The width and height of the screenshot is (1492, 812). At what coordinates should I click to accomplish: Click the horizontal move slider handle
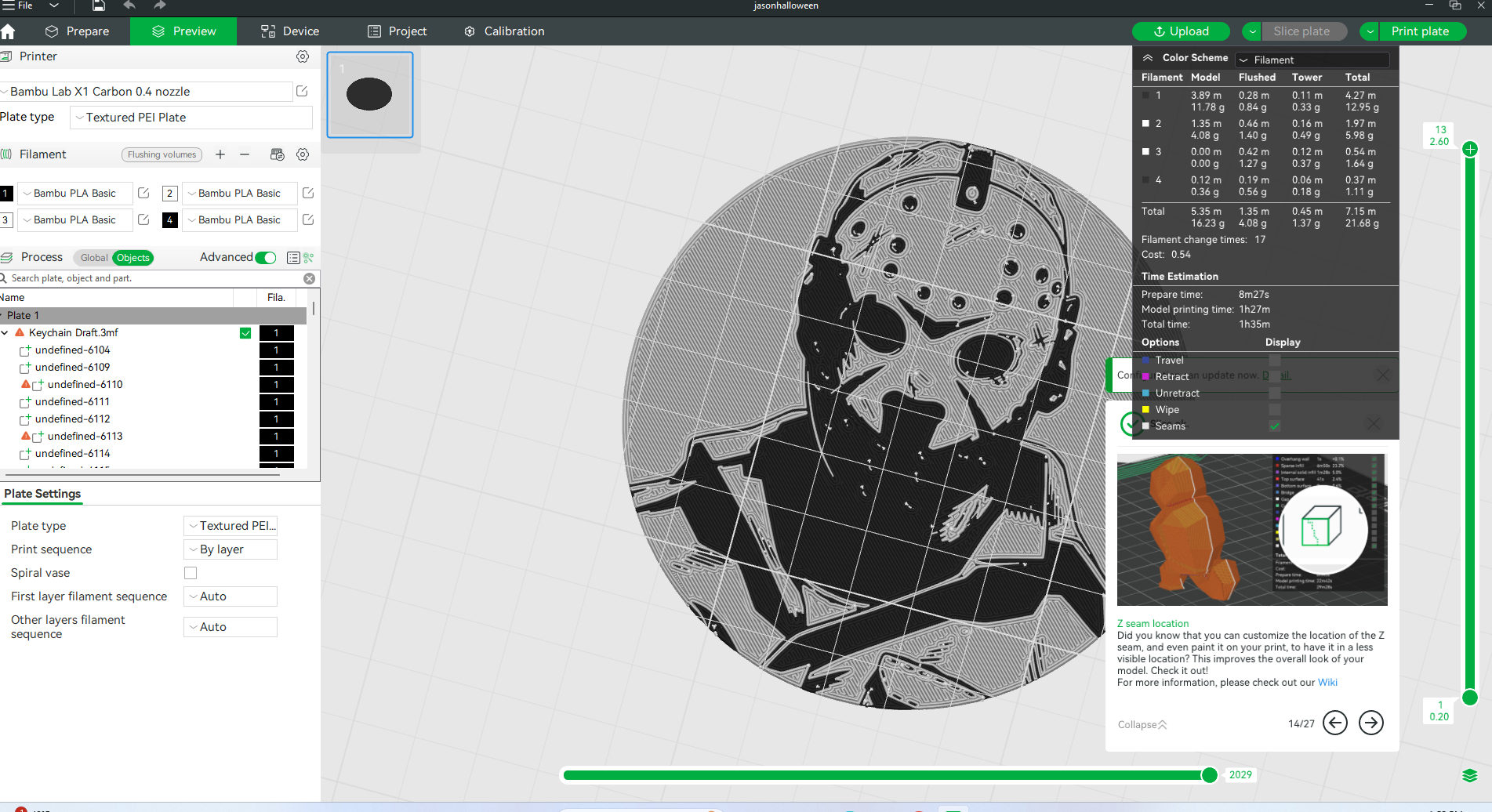click(1210, 775)
